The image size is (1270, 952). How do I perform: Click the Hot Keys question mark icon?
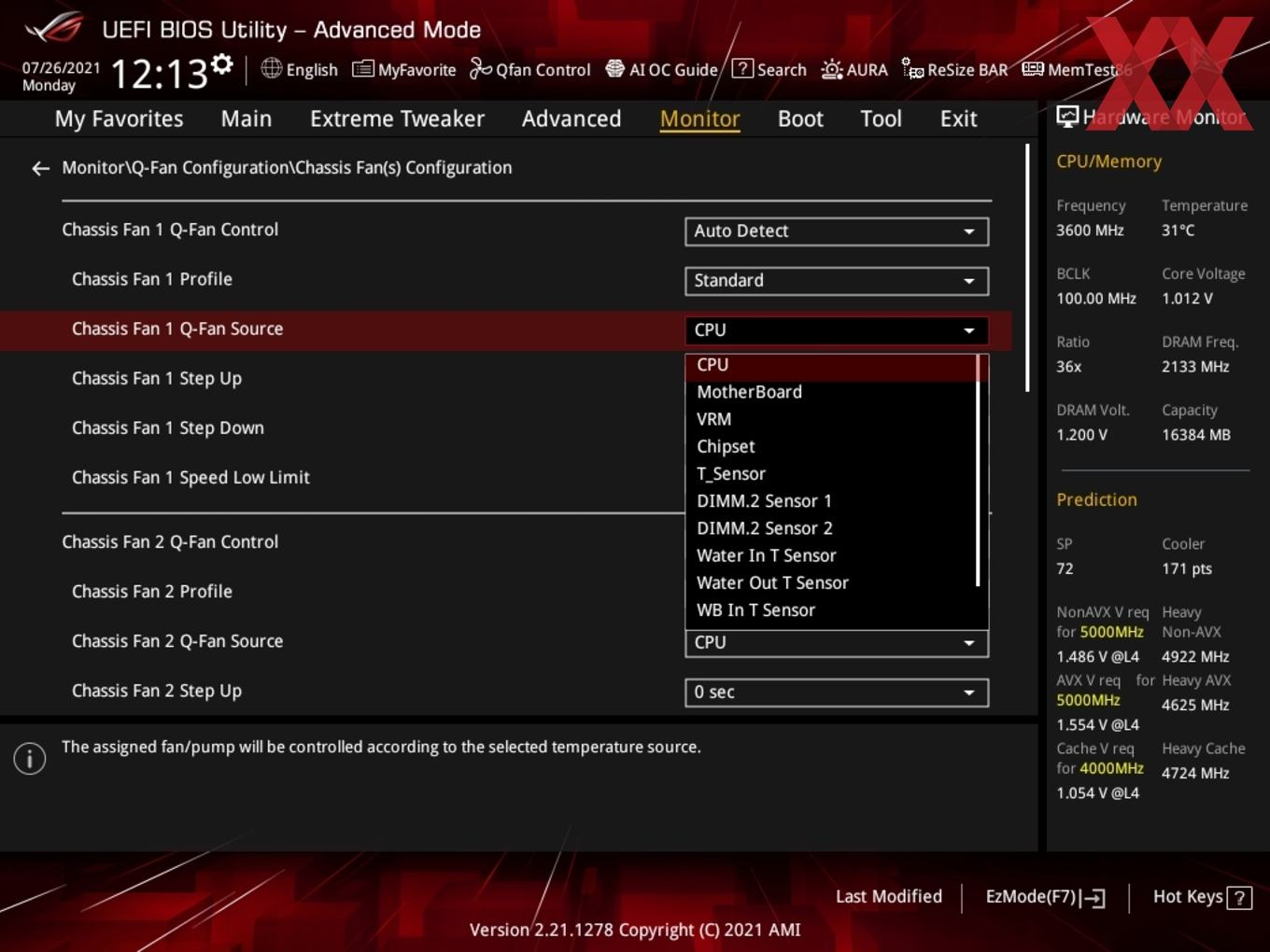1239,898
